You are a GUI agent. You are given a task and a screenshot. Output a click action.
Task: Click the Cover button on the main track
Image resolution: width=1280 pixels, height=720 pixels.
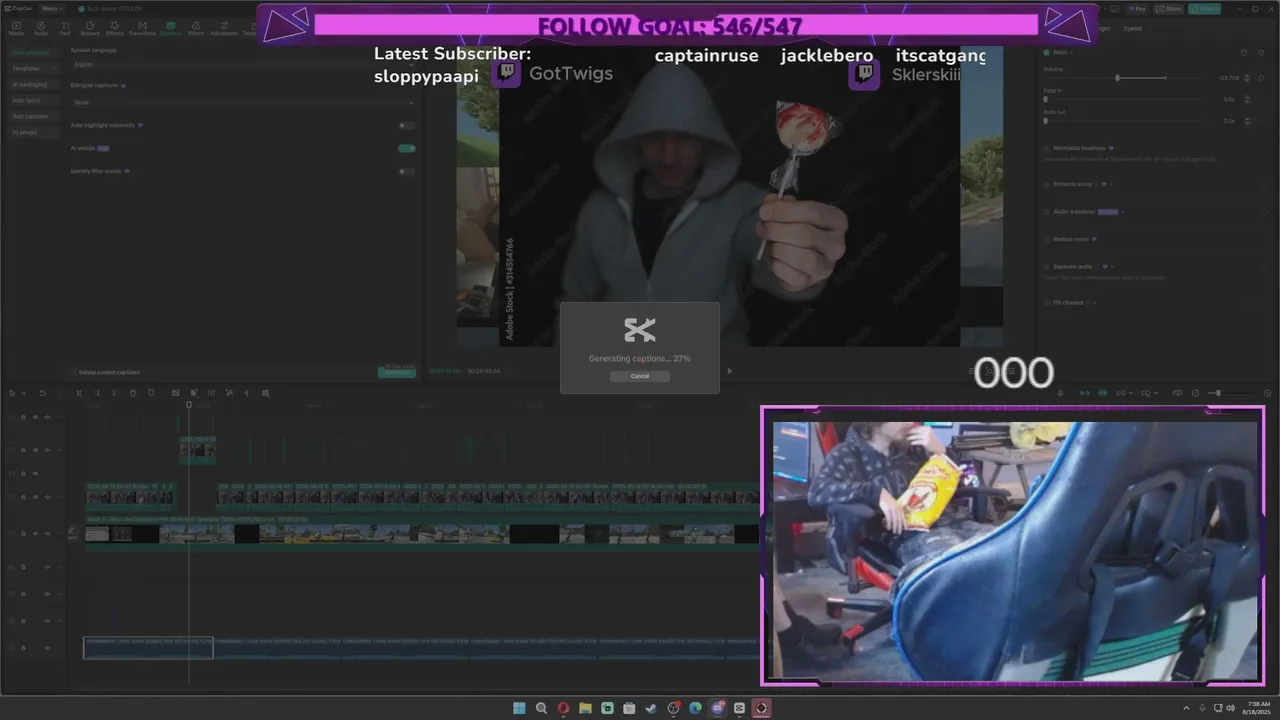coord(72,533)
